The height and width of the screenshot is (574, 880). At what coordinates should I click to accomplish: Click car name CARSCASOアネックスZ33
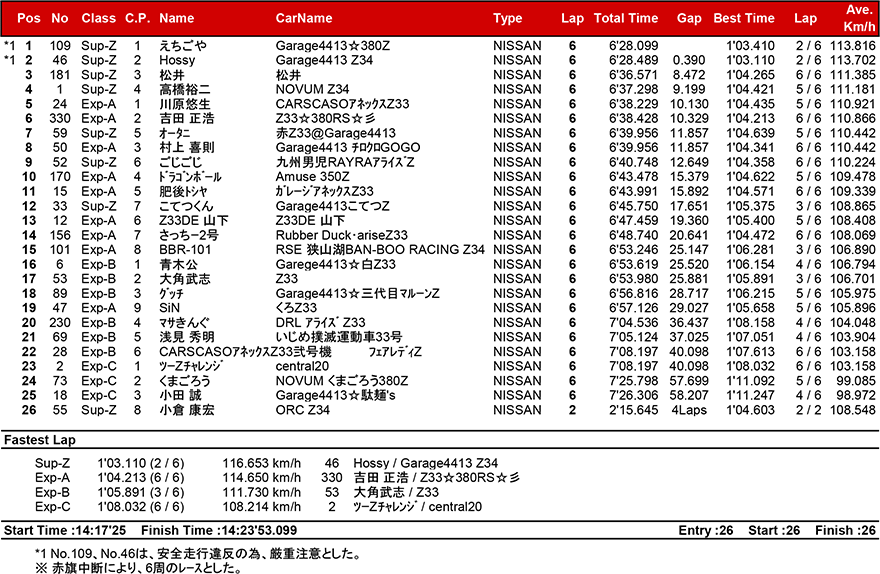[x=342, y=104]
